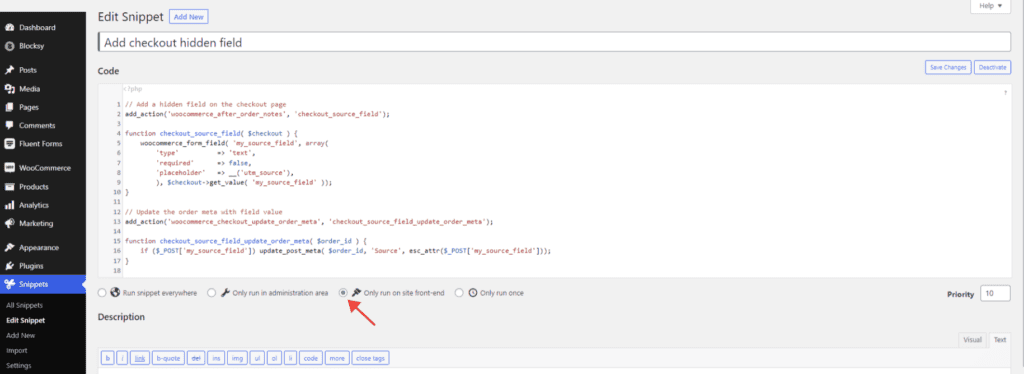Click the Posts pin icon
1024x374 pixels.
point(10,70)
